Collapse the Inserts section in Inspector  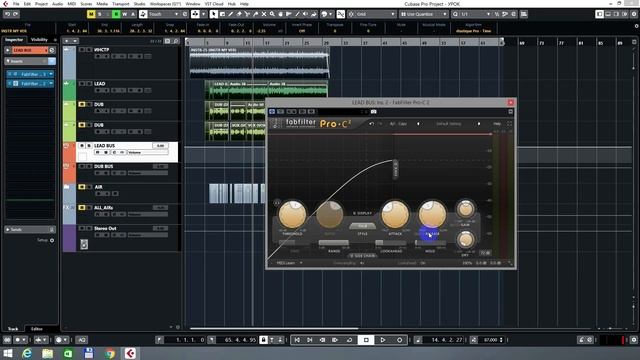coord(8,61)
